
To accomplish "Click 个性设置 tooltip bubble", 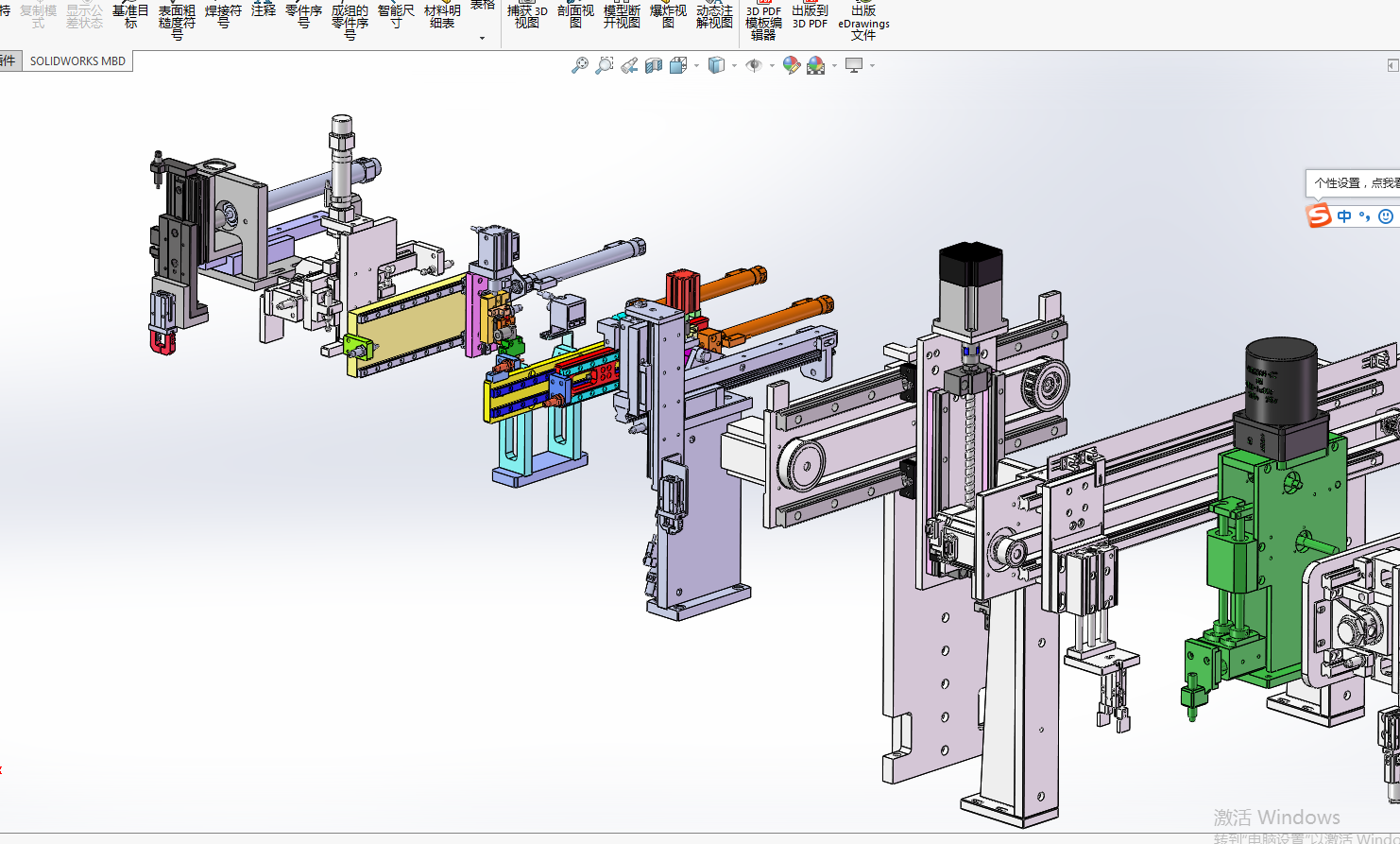I will click(x=1353, y=182).
